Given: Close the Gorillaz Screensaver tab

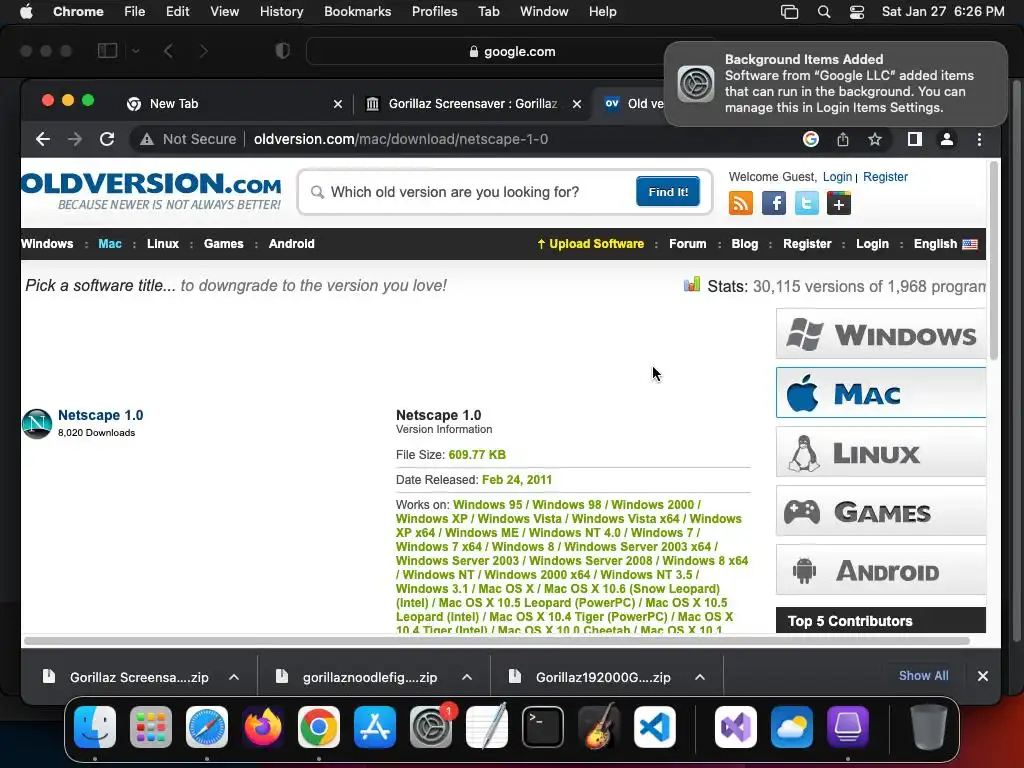Looking at the screenshot, I should [577, 104].
